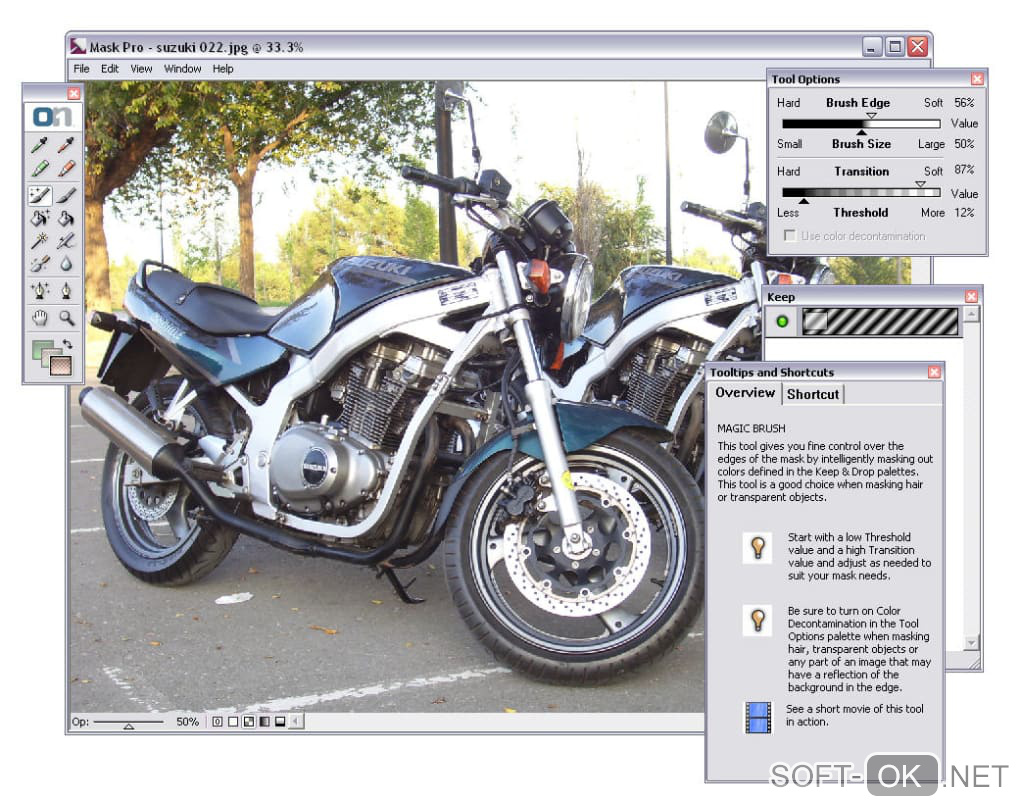The image size is (1020, 801).
Task: Click the '12%' Threshold value
Action: 964,213
